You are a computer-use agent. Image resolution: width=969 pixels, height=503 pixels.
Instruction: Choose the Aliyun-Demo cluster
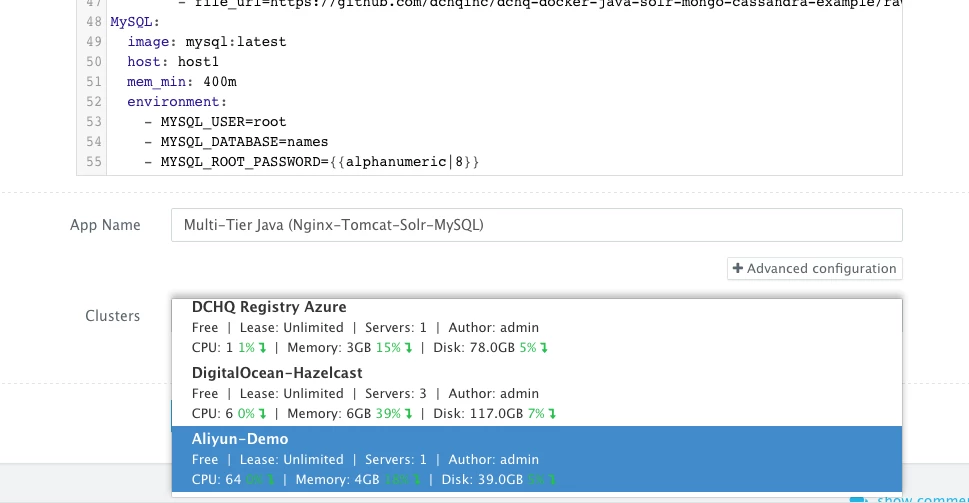[x=536, y=459]
